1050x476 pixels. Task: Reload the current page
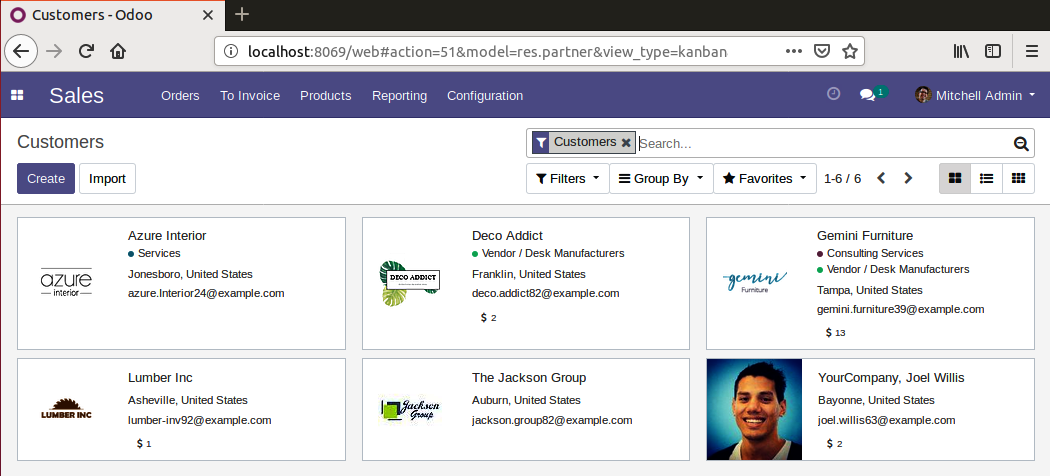pos(86,51)
